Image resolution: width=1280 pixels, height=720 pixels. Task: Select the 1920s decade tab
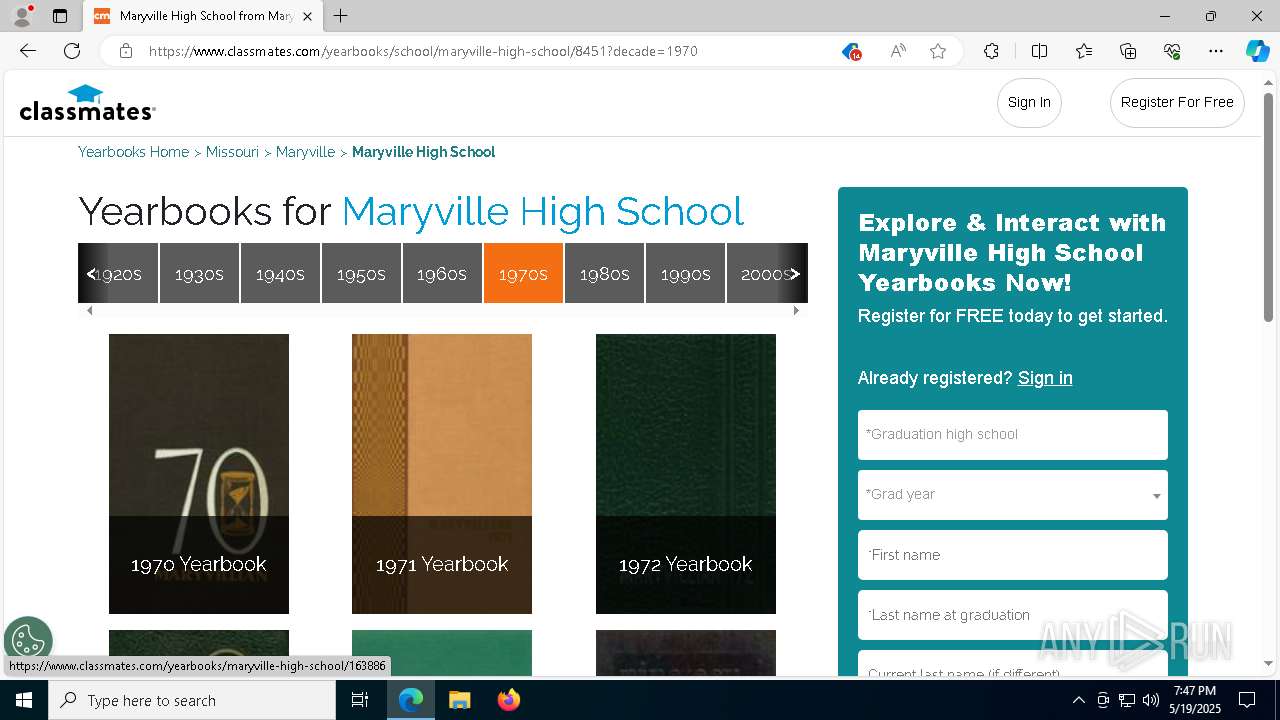pyautogui.click(x=118, y=273)
